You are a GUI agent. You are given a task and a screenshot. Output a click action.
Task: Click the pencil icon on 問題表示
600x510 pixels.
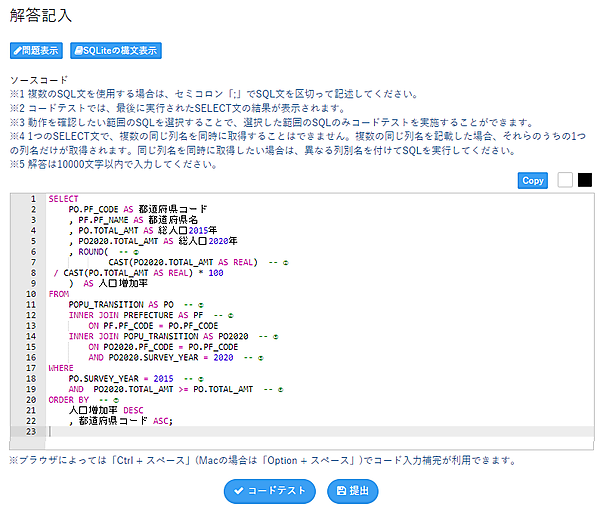pos(18,50)
